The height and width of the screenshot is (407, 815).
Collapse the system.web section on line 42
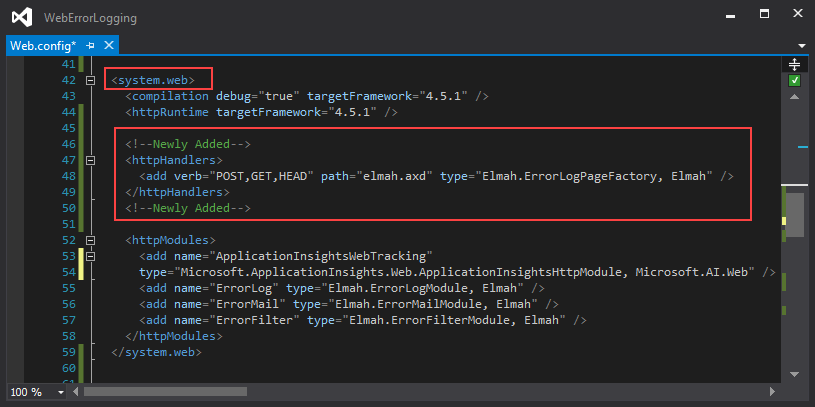click(91, 81)
